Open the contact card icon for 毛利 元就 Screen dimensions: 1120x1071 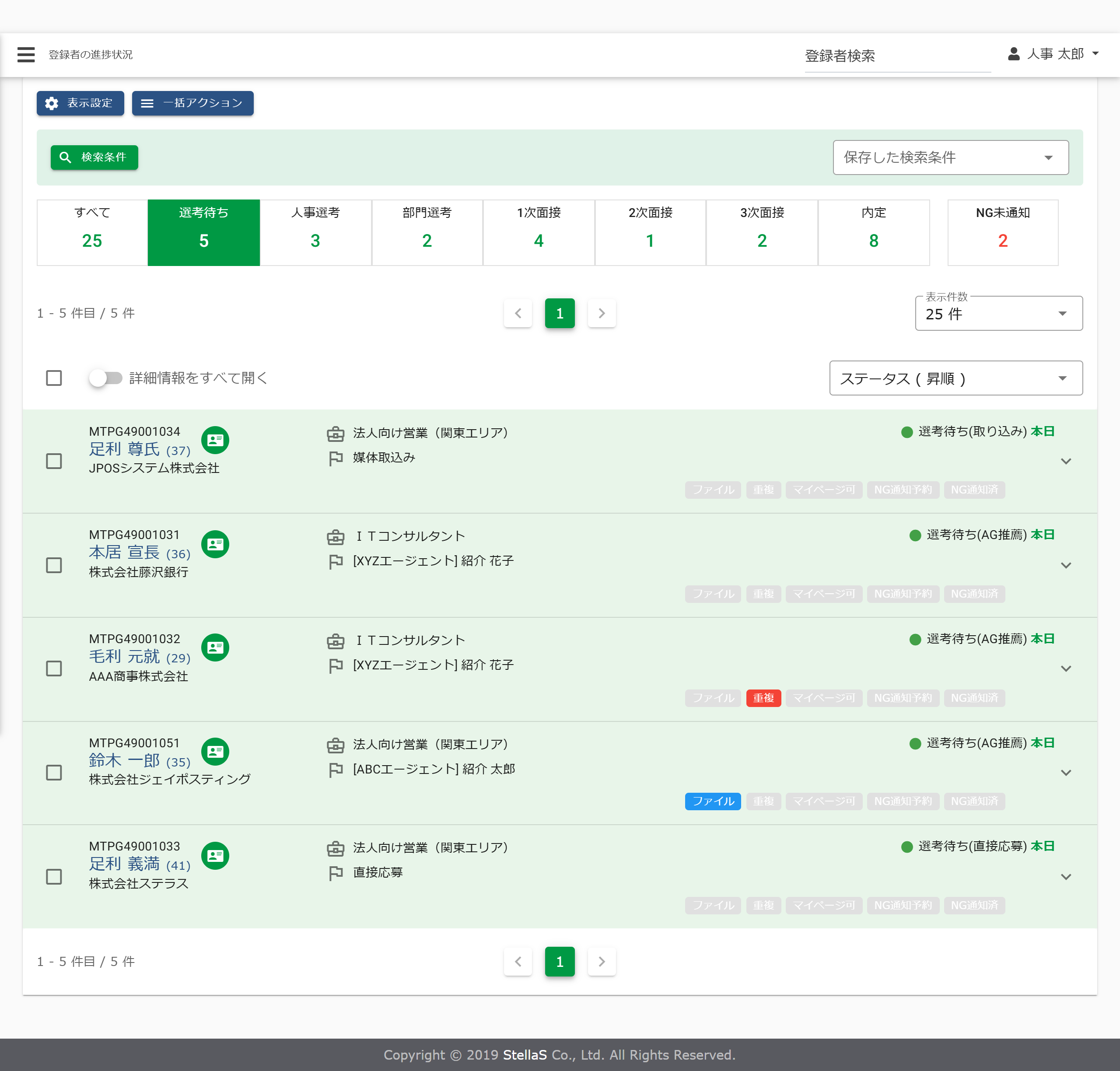click(215, 647)
